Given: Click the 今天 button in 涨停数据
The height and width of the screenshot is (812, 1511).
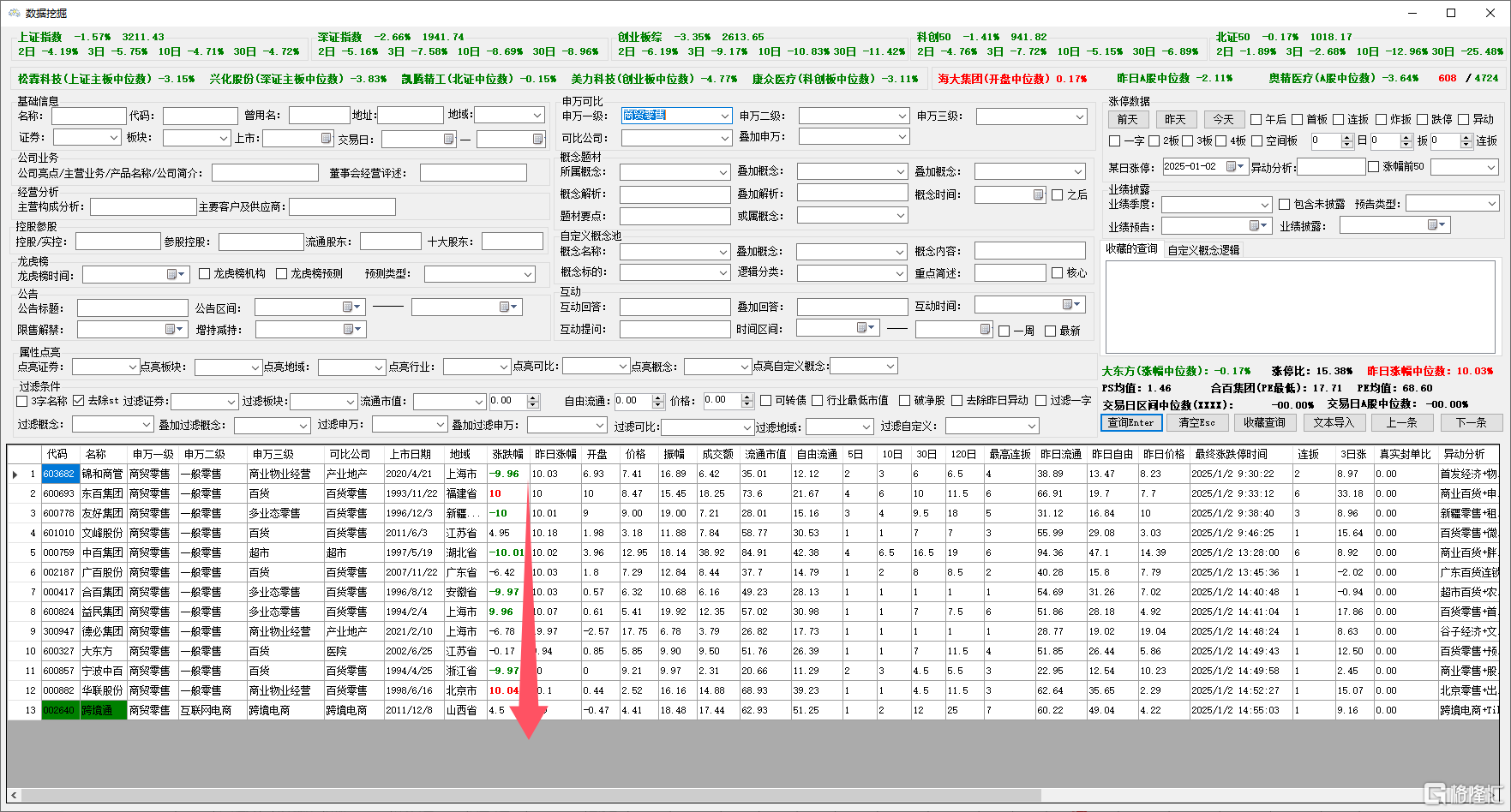Looking at the screenshot, I should (x=1223, y=119).
